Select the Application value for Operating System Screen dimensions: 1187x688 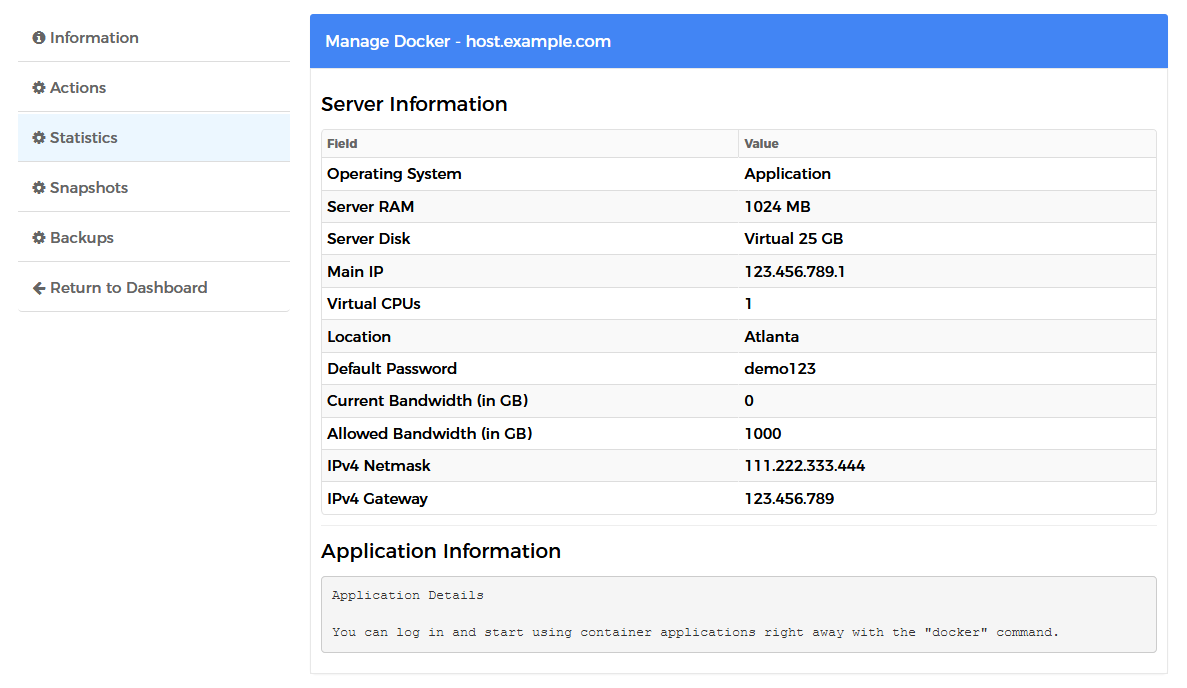tap(787, 174)
